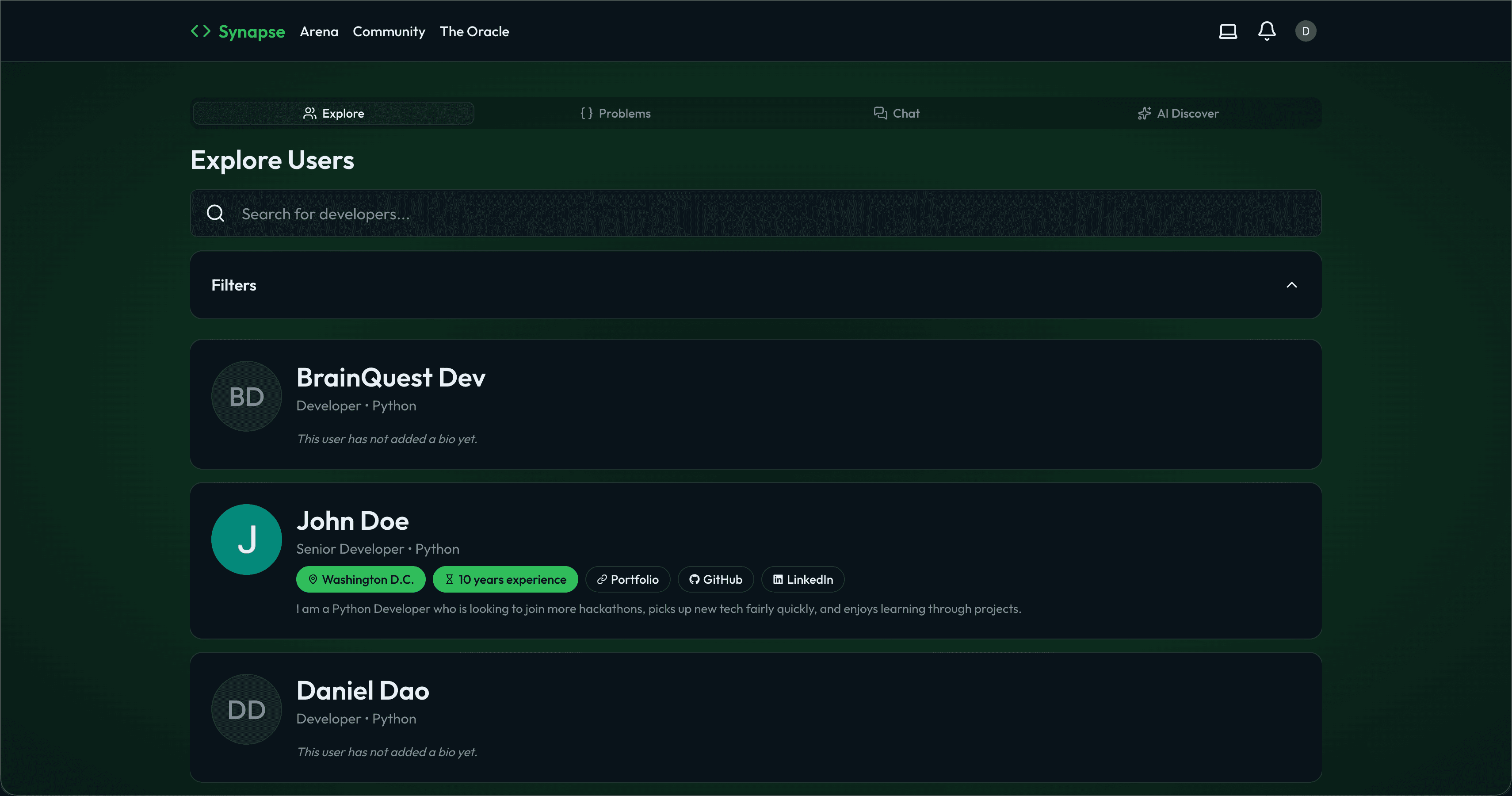Click the search magnifier icon
The image size is (1512, 796).
[x=215, y=213]
